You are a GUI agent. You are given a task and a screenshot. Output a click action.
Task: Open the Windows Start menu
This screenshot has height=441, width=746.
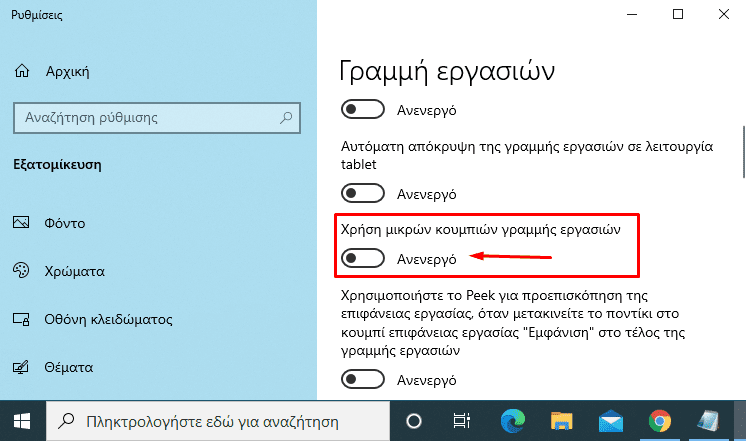pyautogui.click(x=22, y=421)
